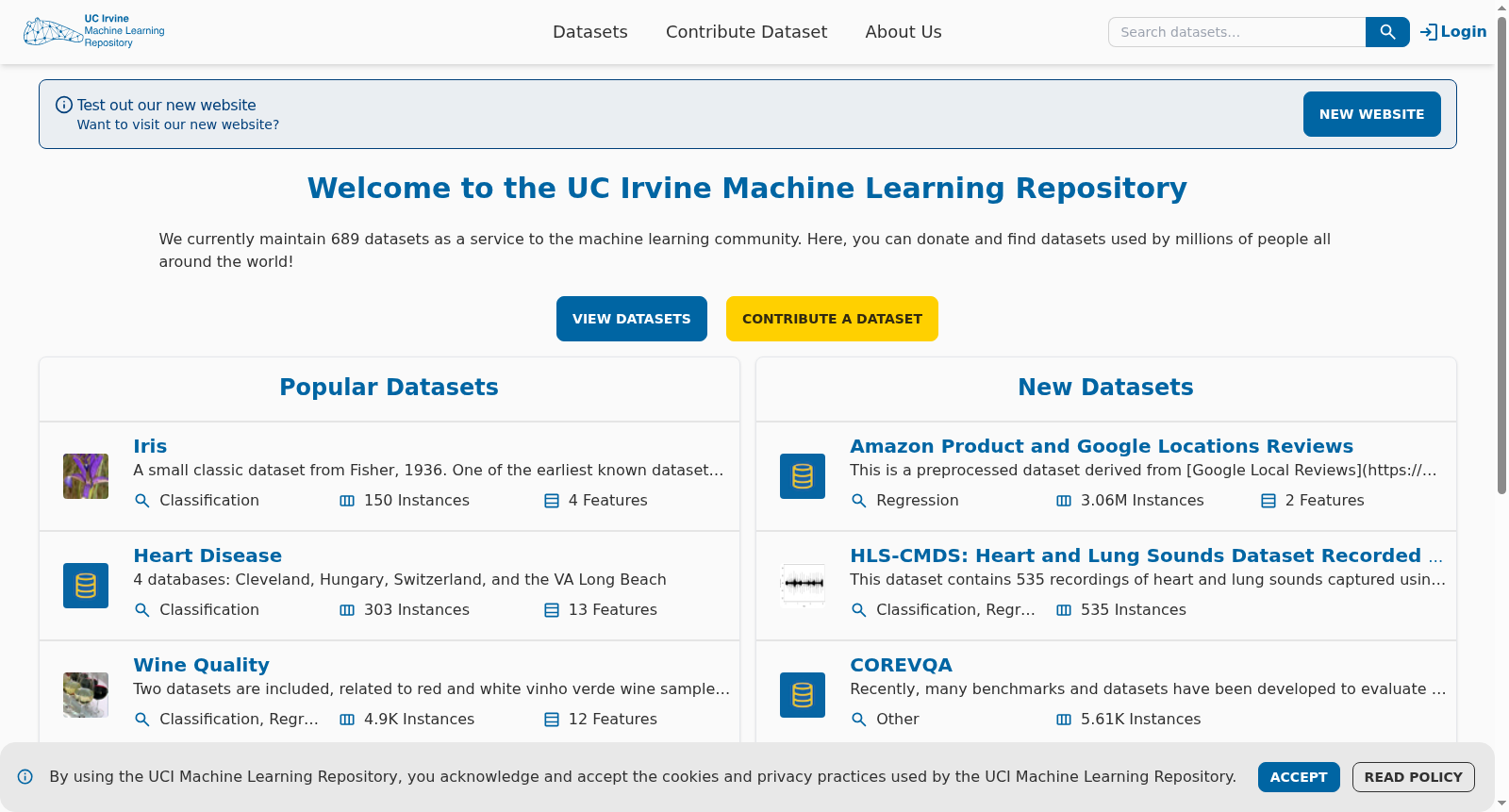Open the Iris flower thumbnail
Screen dimensions: 1509x812
(86, 476)
